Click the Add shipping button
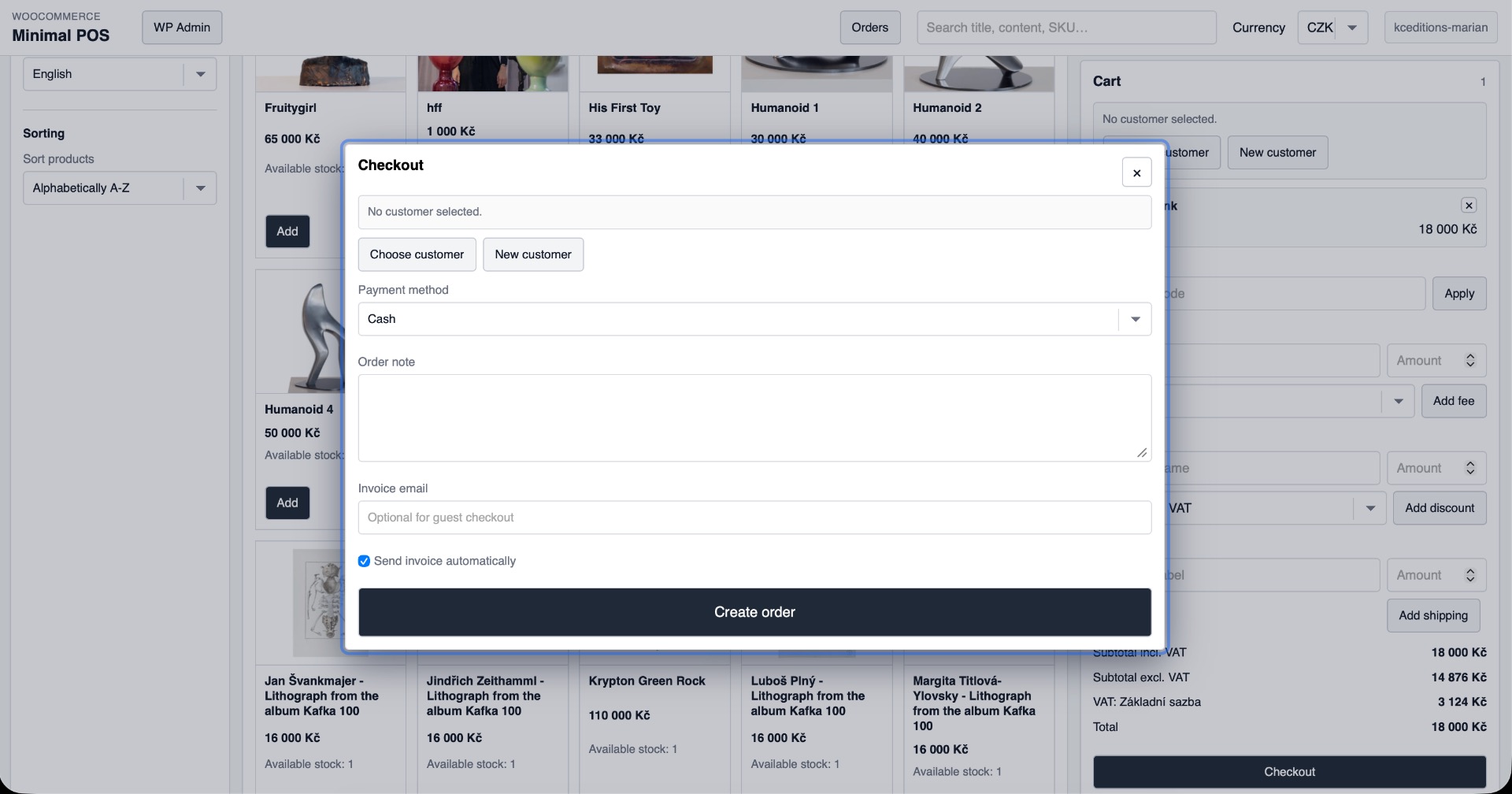 coord(1433,616)
